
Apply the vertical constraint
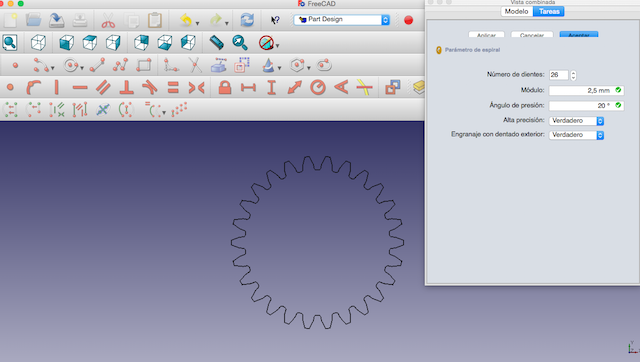tap(57, 87)
